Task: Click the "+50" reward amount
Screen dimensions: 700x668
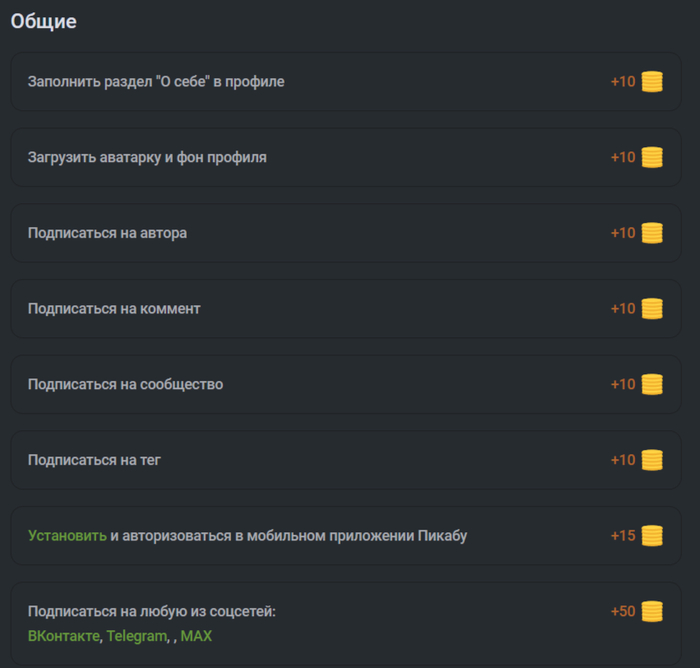Action: (623, 612)
